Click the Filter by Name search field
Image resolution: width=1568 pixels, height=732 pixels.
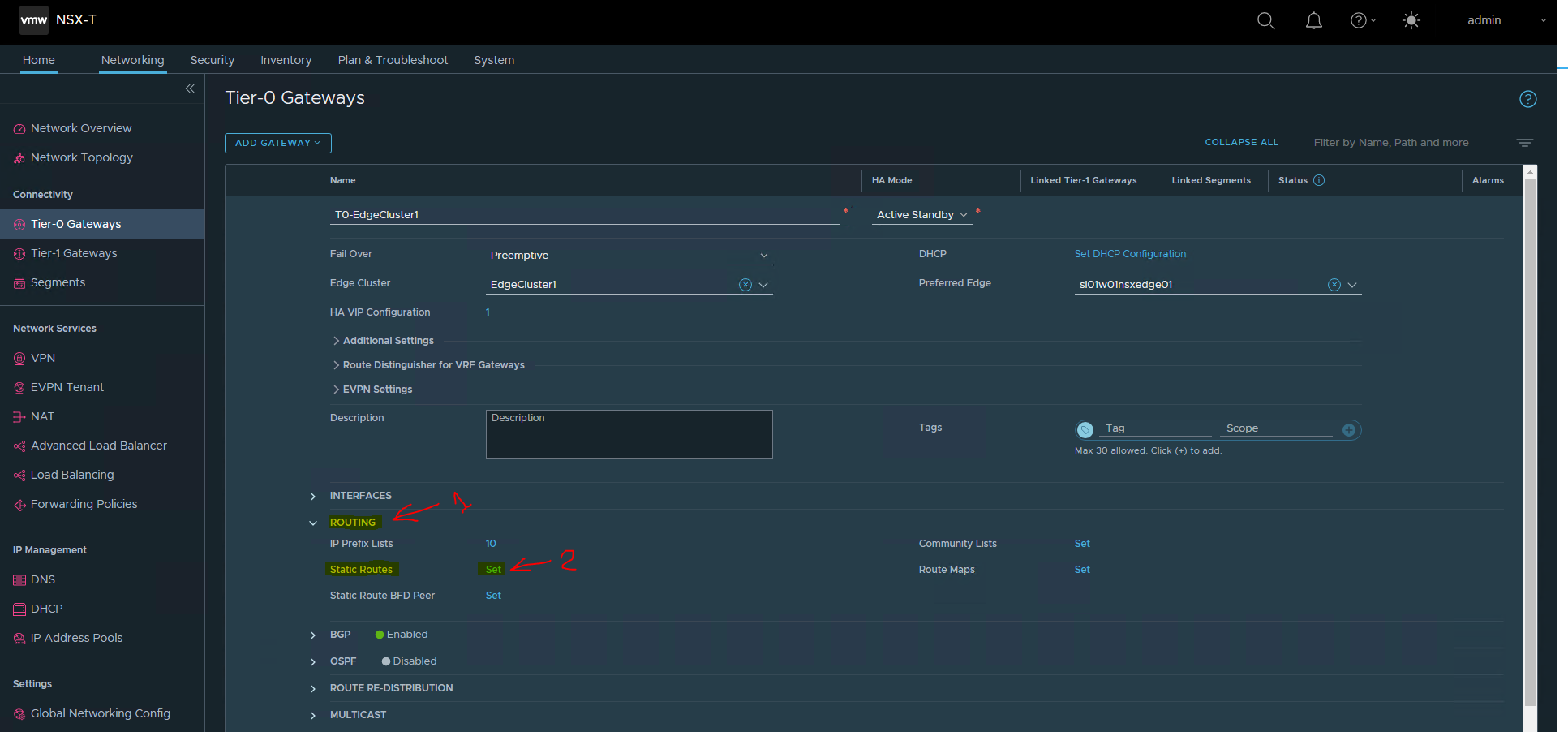pos(1410,143)
